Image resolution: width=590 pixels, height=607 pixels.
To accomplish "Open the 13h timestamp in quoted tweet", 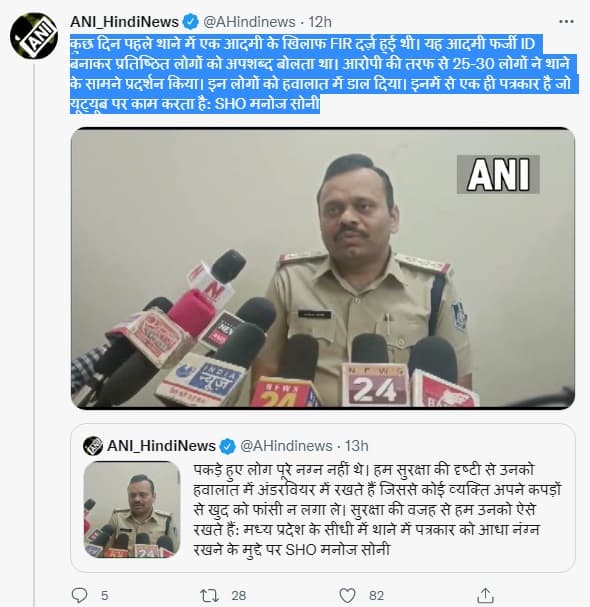I will pyautogui.click(x=357, y=446).
